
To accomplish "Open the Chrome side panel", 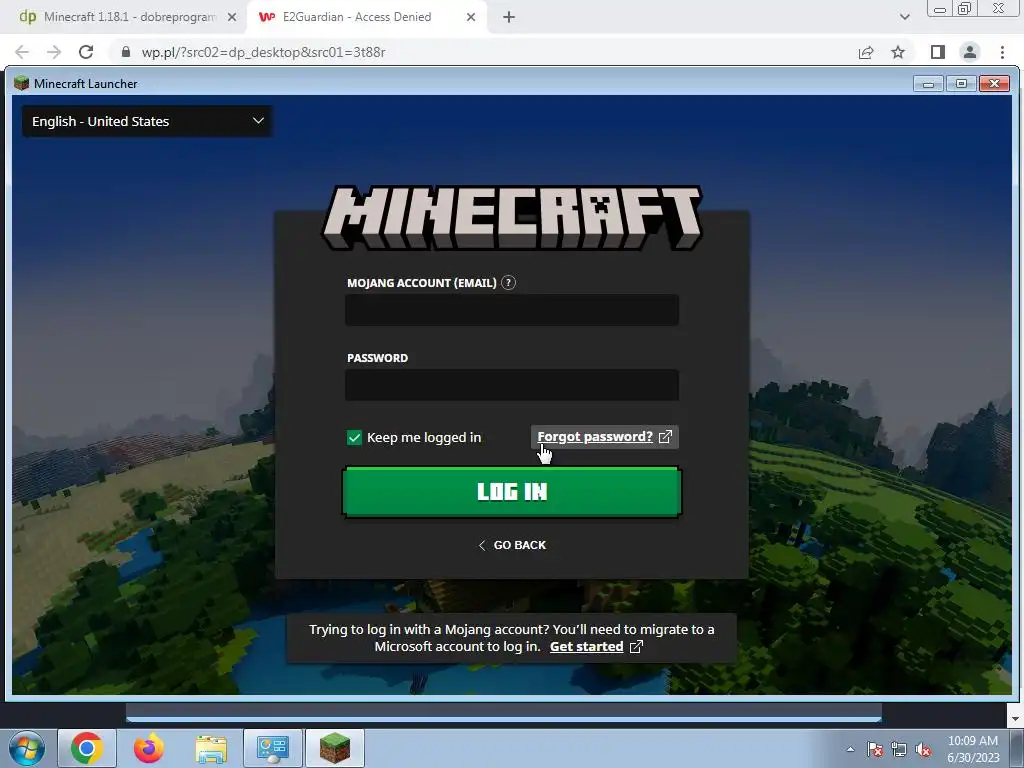I will [x=938, y=52].
